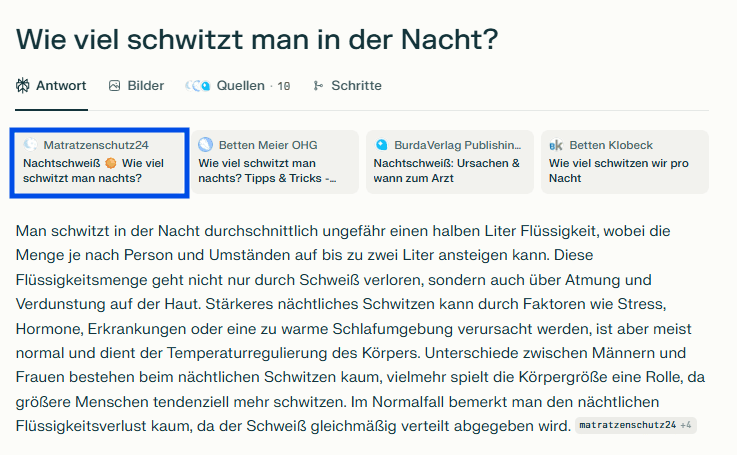
Task: Click the Bilder image icon
Action: tap(114, 86)
